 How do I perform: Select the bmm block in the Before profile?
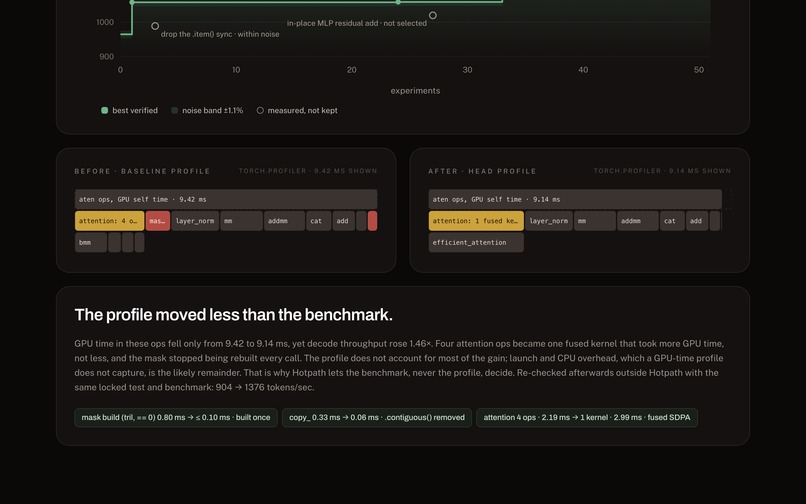point(91,243)
